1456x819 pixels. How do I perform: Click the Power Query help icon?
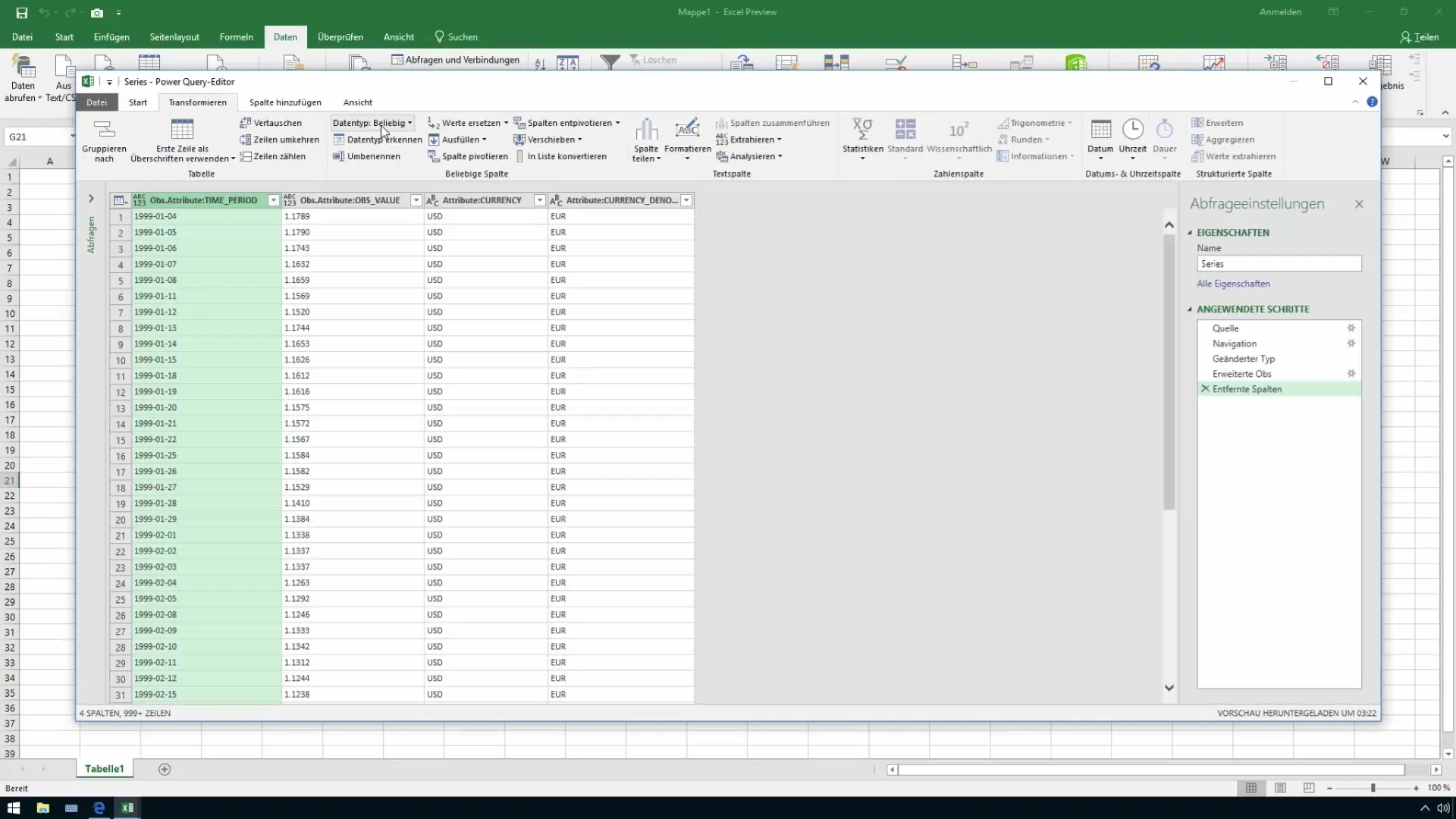click(1372, 102)
